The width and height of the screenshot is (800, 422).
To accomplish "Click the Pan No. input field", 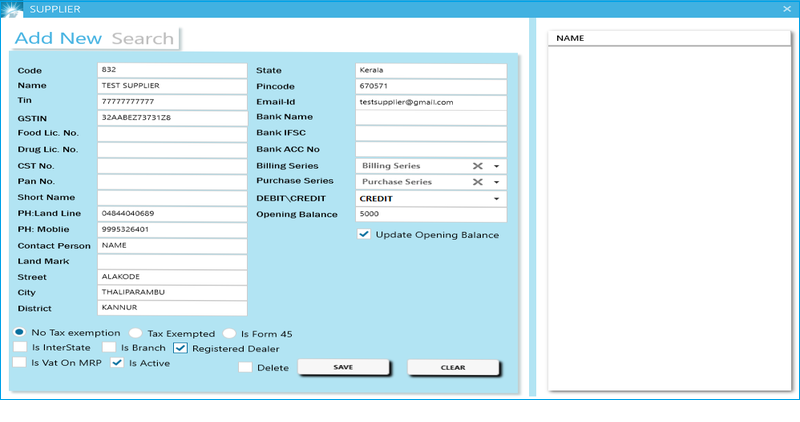I will [172, 182].
